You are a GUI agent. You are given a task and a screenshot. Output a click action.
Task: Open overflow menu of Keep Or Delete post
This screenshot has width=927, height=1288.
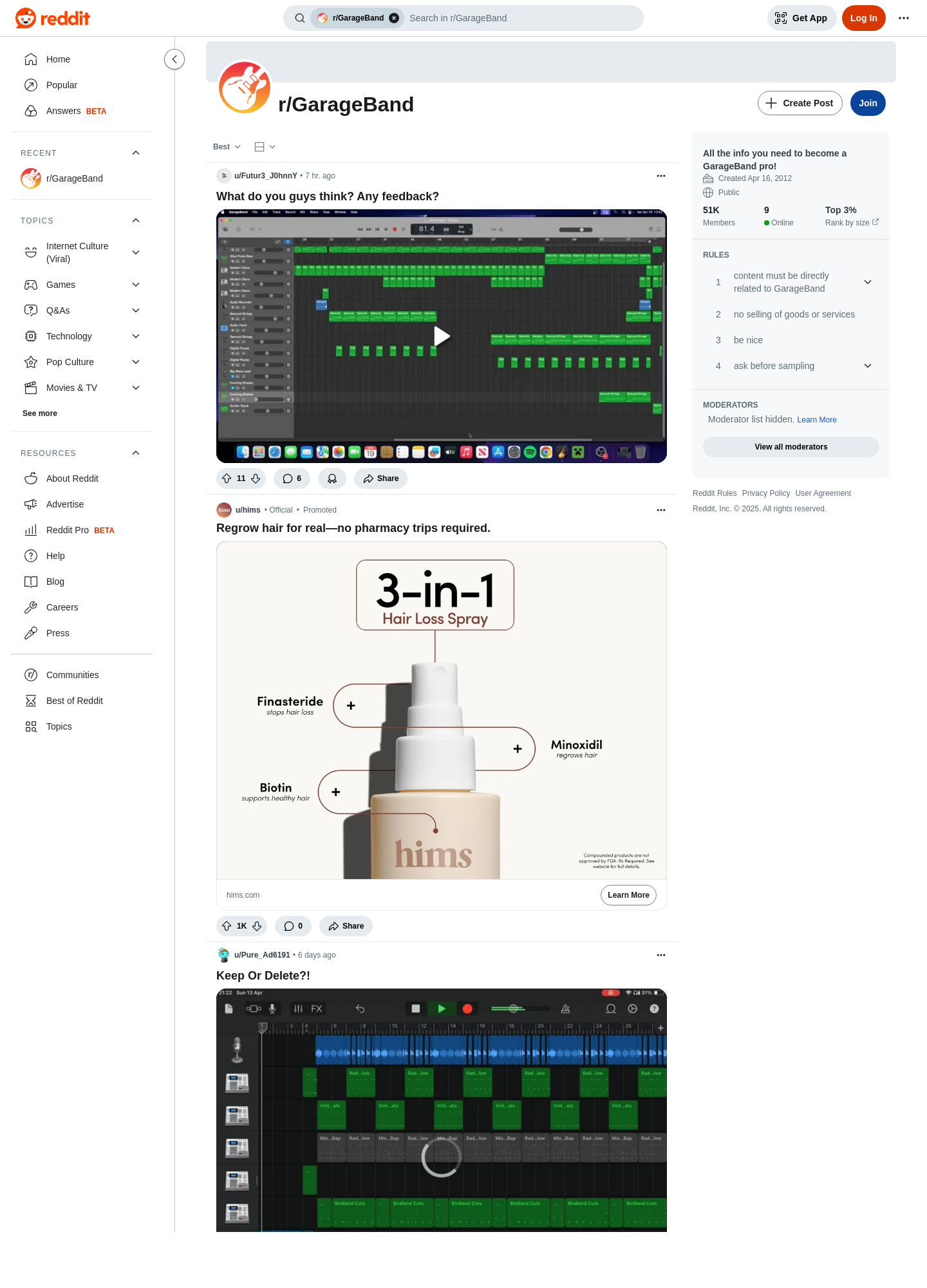point(660,955)
